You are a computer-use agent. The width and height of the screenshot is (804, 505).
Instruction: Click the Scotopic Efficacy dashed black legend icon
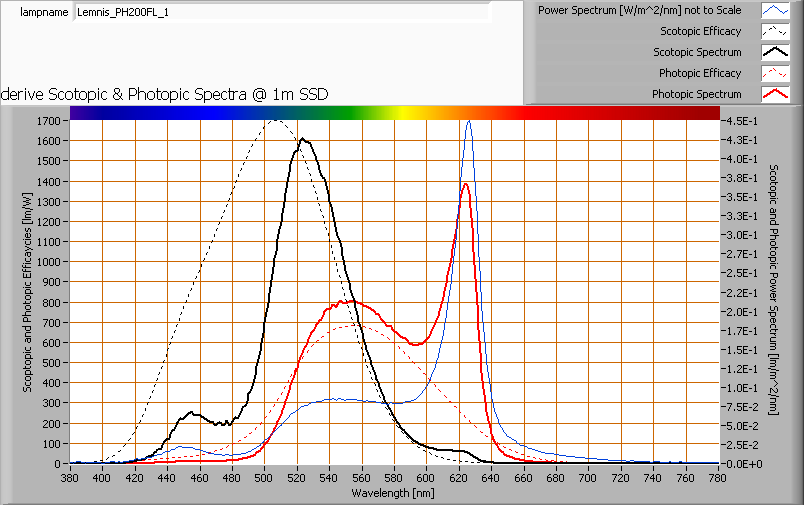[776, 31]
